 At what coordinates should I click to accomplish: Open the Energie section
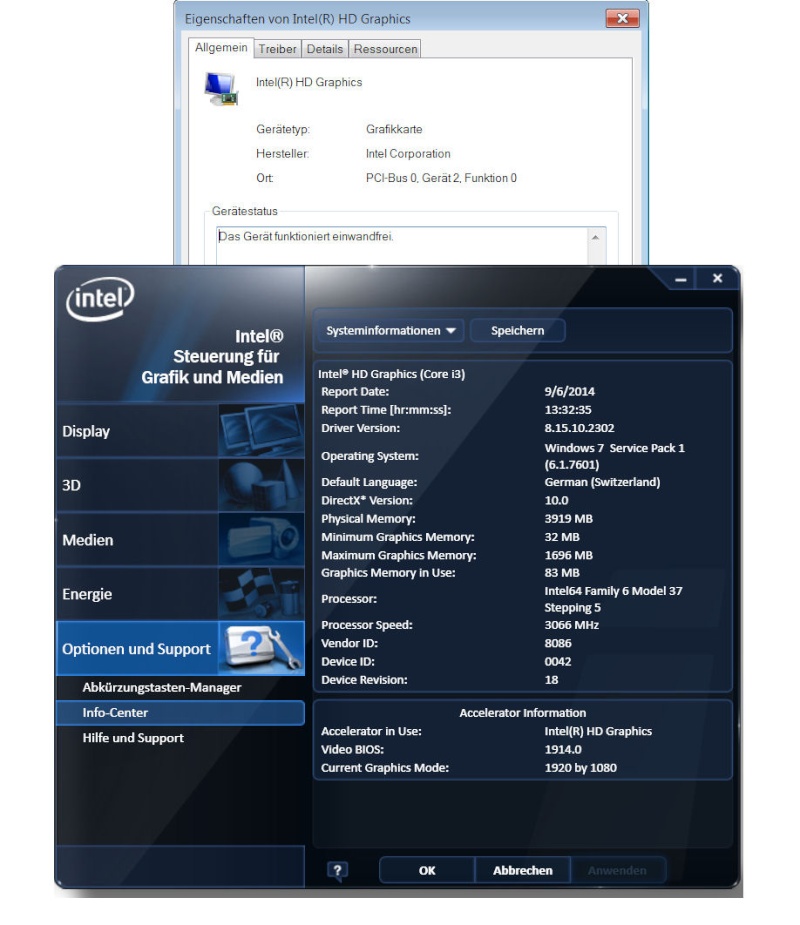[180, 594]
